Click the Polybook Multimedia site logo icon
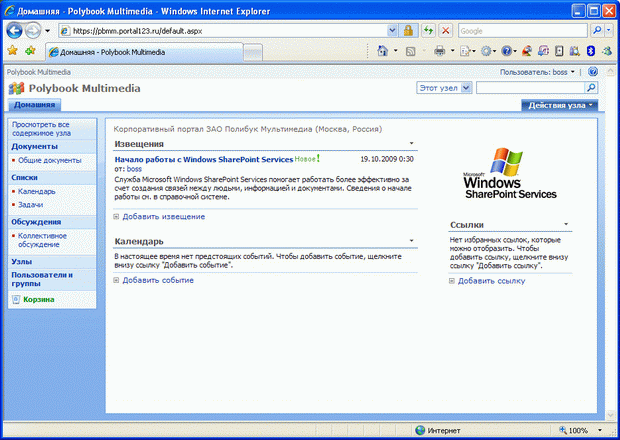Viewport: 620px width, 440px height. pyautogui.click(x=16, y=88)
